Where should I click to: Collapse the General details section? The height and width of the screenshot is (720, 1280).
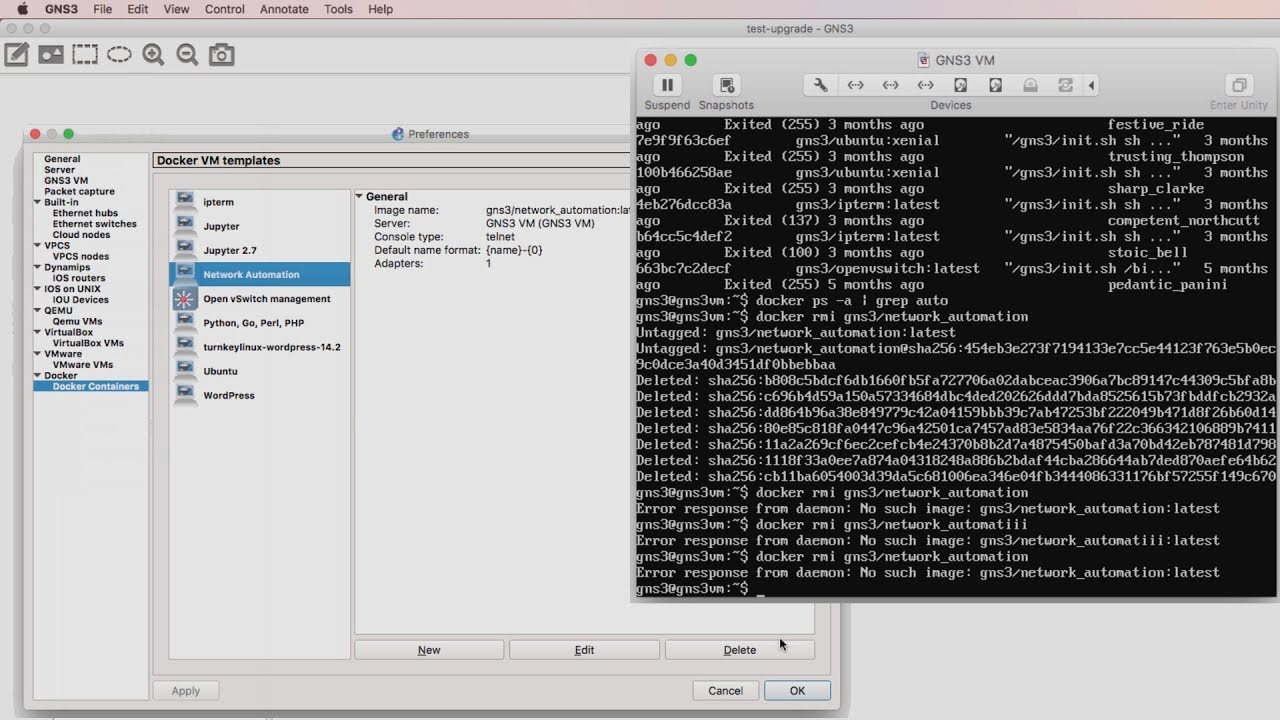(x=359, y=197)
